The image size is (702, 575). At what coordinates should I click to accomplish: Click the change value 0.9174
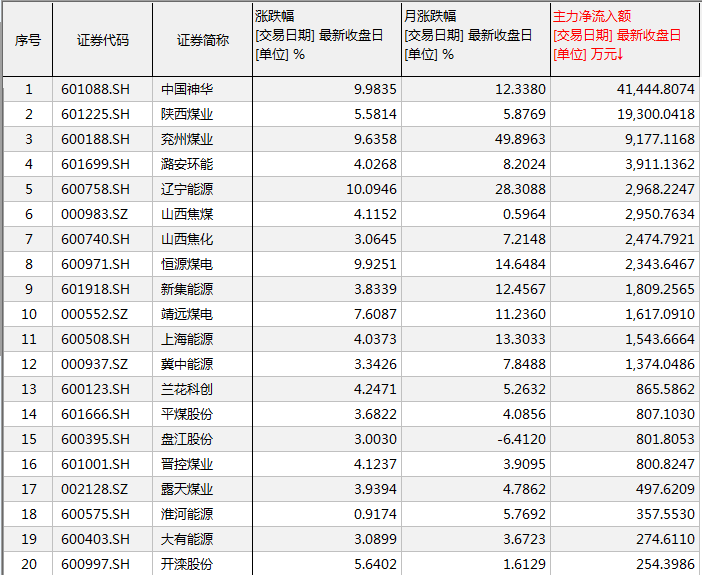375,514
